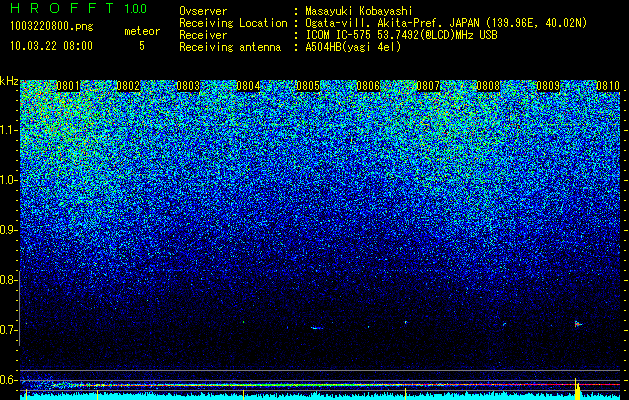Viewport: 629px width, 400px height.
Task: Click the 0810 time marker
Action: pos(608,86)
